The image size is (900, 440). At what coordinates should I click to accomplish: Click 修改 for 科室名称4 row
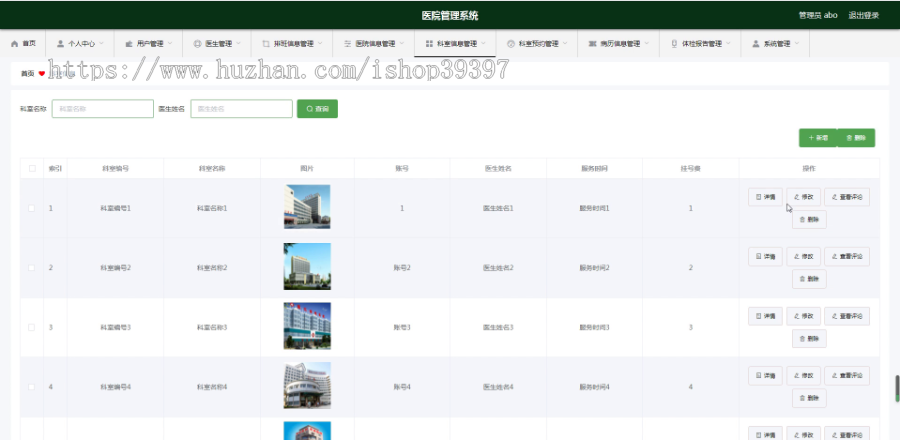pos(804,376)
